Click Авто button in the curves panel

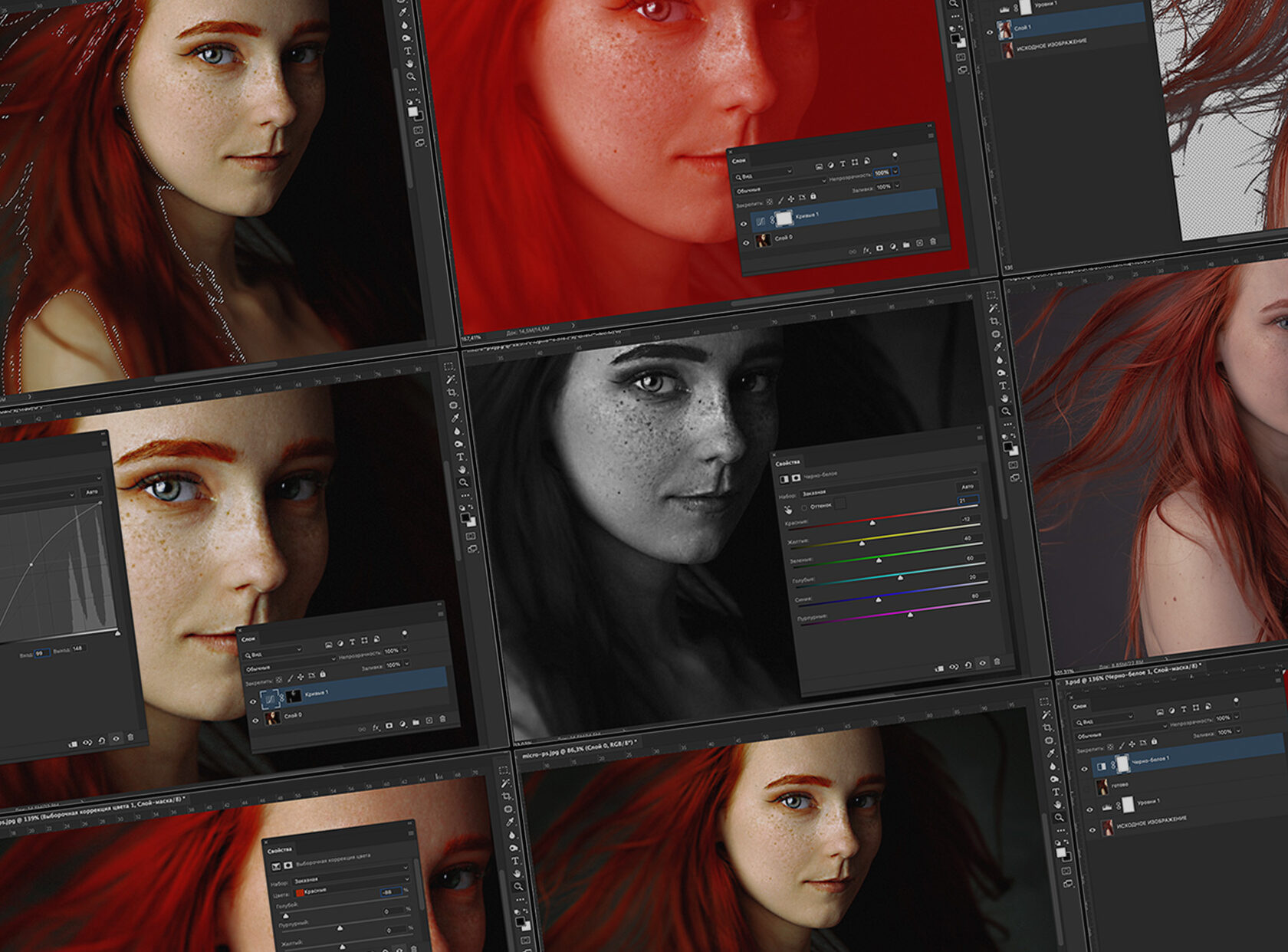tap(91, 491)
